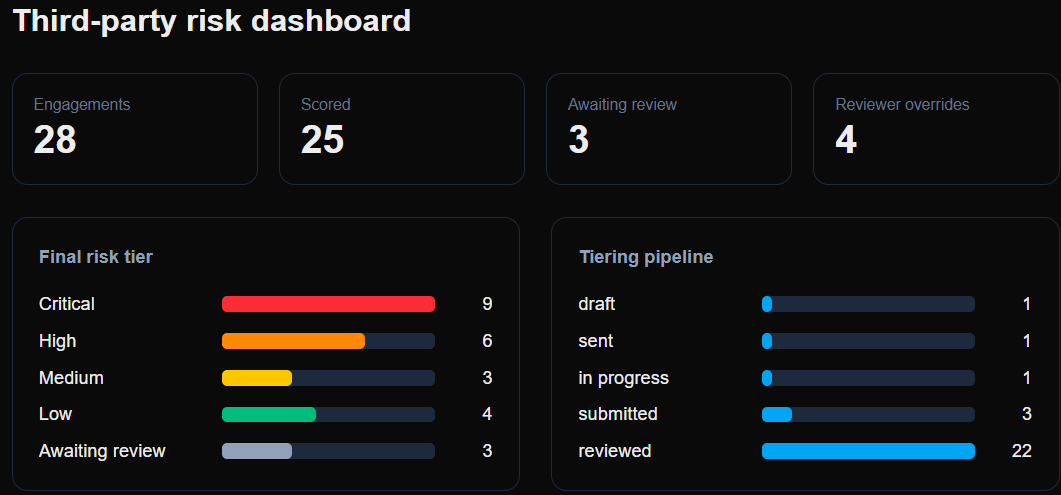The width and height of the screenshot is (1061, 495).
Task: Select the reviewed stage label
Action: 614,451
